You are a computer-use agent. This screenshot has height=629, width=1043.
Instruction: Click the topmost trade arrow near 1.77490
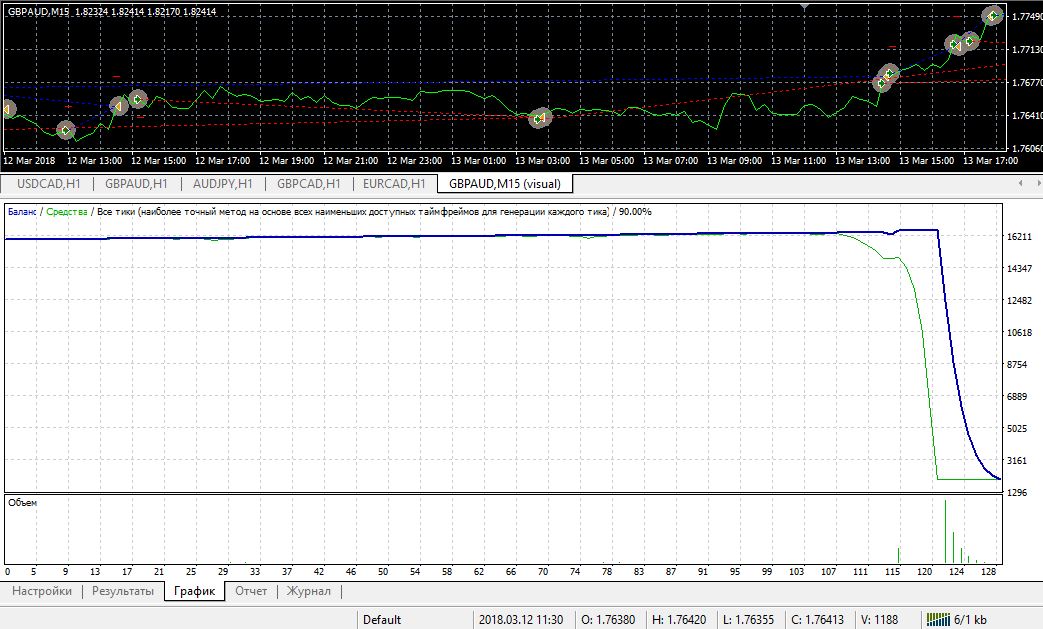tap(992, 15)
